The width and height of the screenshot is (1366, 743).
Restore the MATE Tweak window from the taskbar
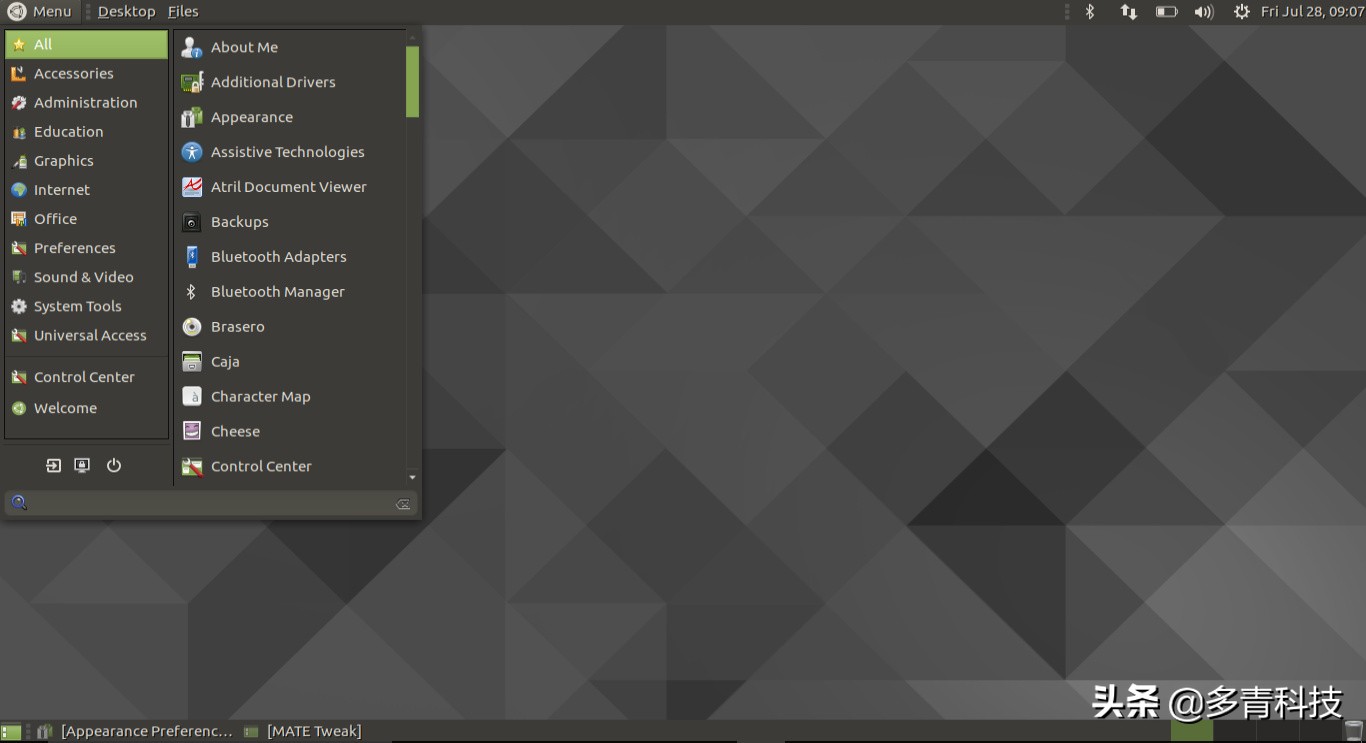pos(304,732)
